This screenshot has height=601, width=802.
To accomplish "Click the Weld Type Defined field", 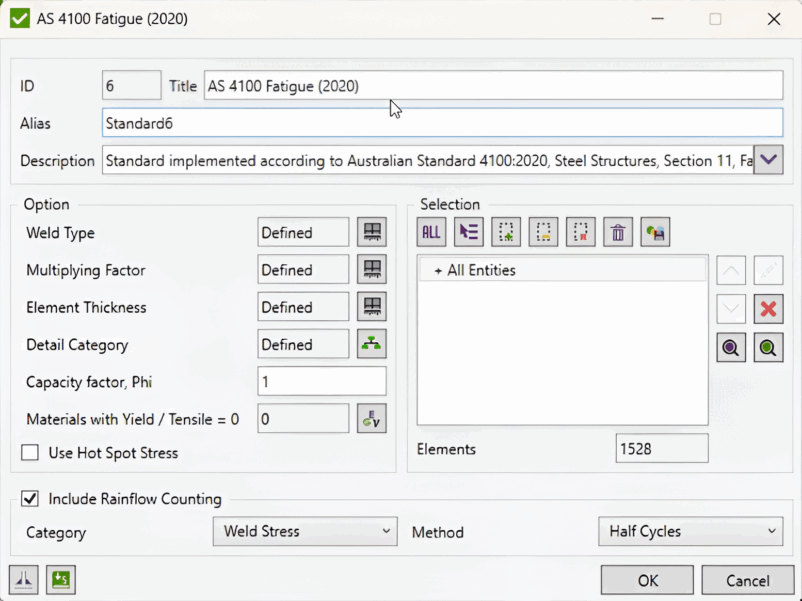I will (x=303, y=232).
